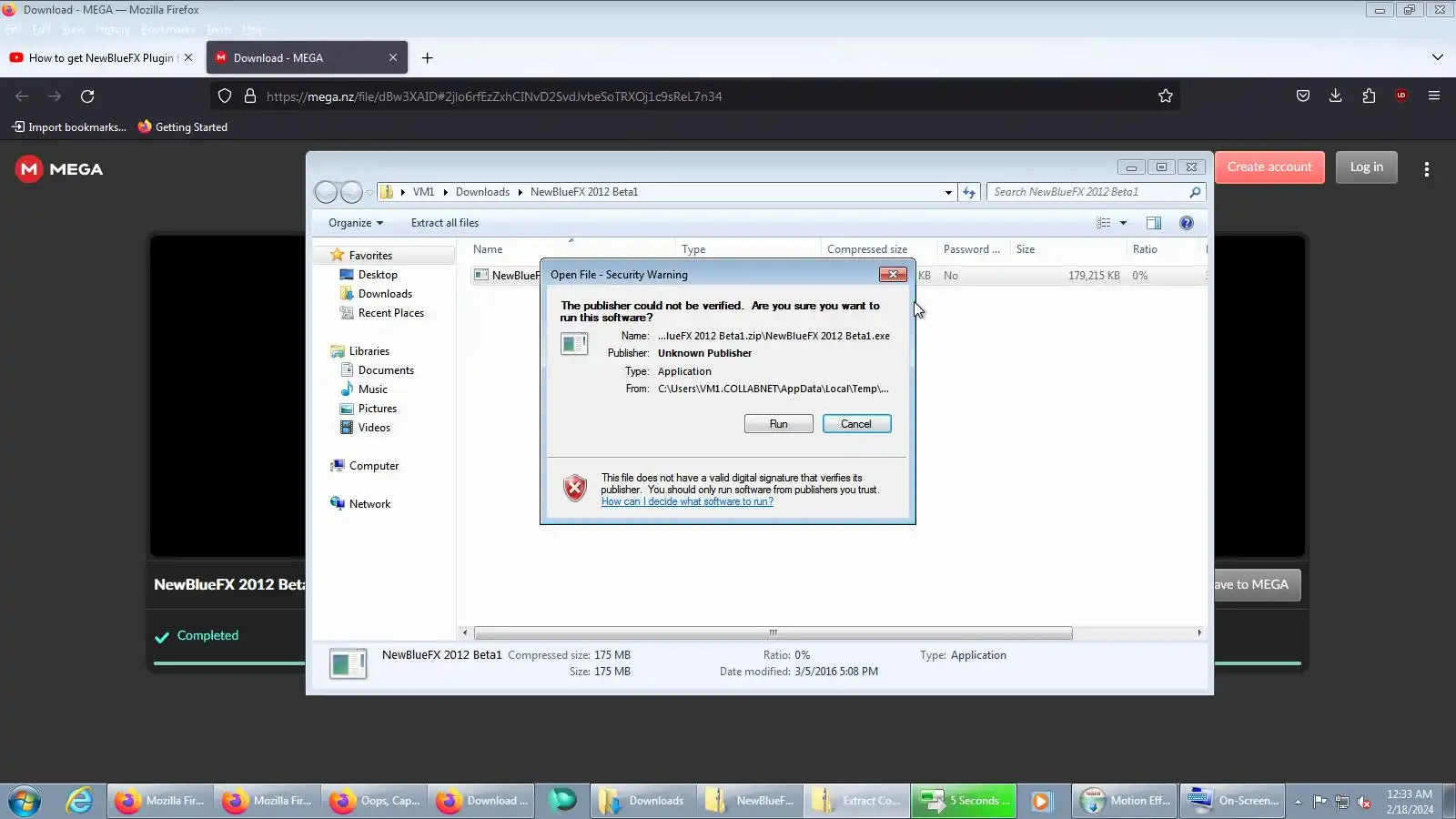Open Explorer help with the question mark icon
The height and width of the screenshot is (819, 1456).
(x=1187, y=223)
